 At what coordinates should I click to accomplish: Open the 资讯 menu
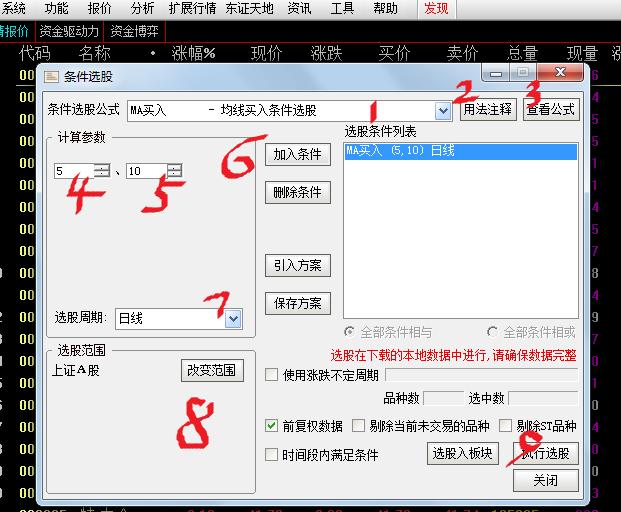tap(299, 8)
